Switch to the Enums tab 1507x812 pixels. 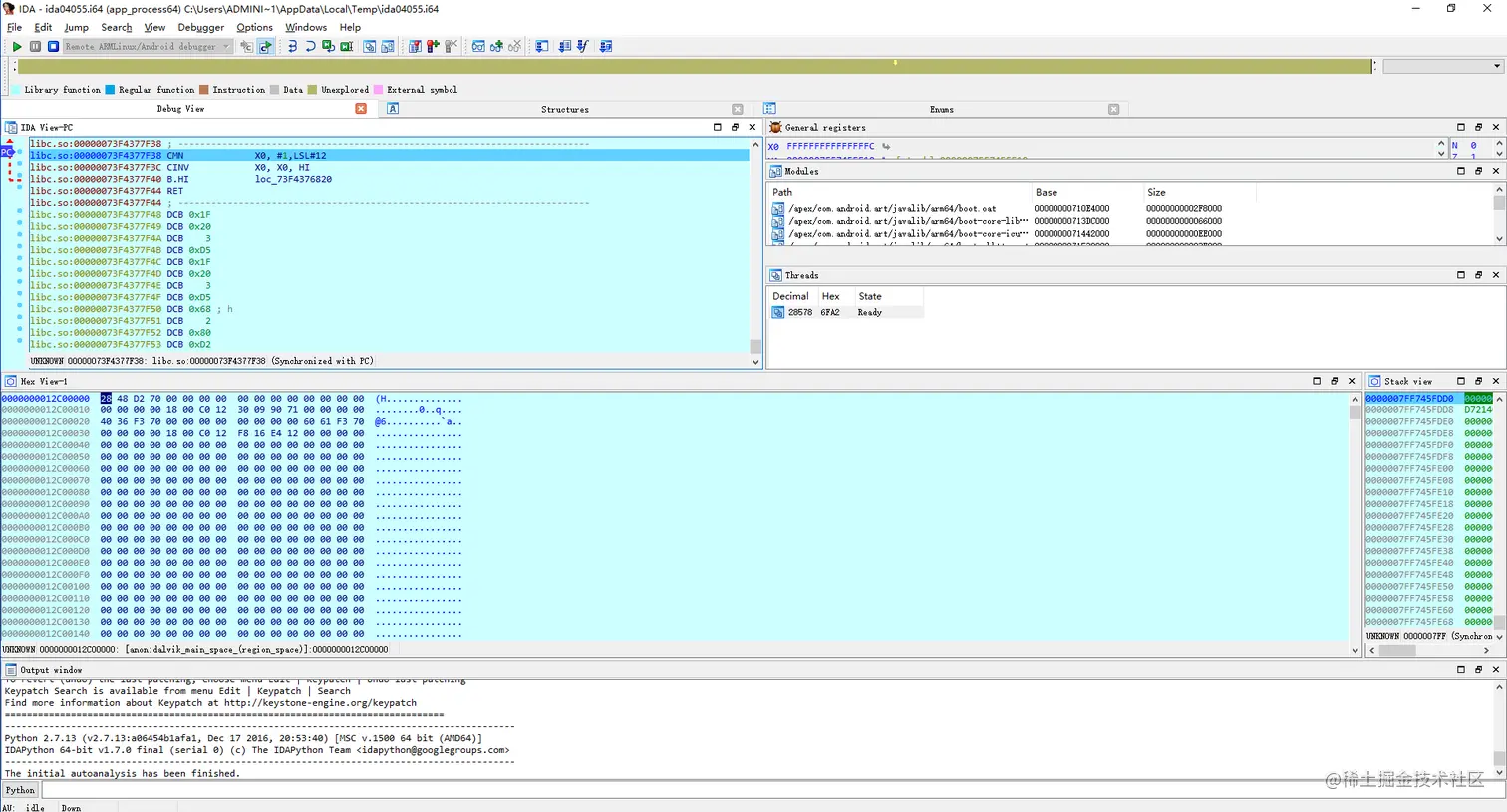coord(942,109)
